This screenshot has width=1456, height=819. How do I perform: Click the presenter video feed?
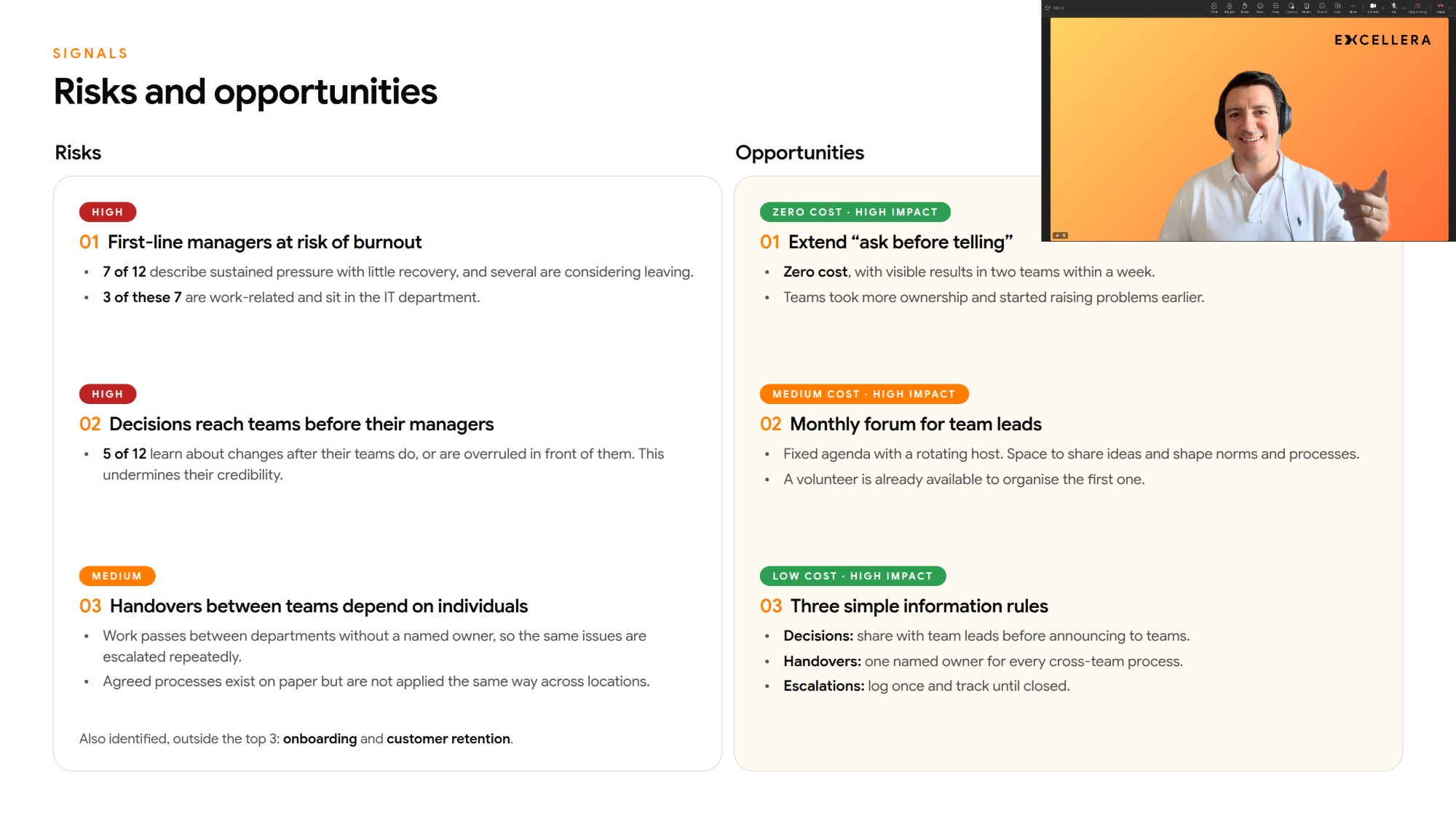click(1249, 129)
